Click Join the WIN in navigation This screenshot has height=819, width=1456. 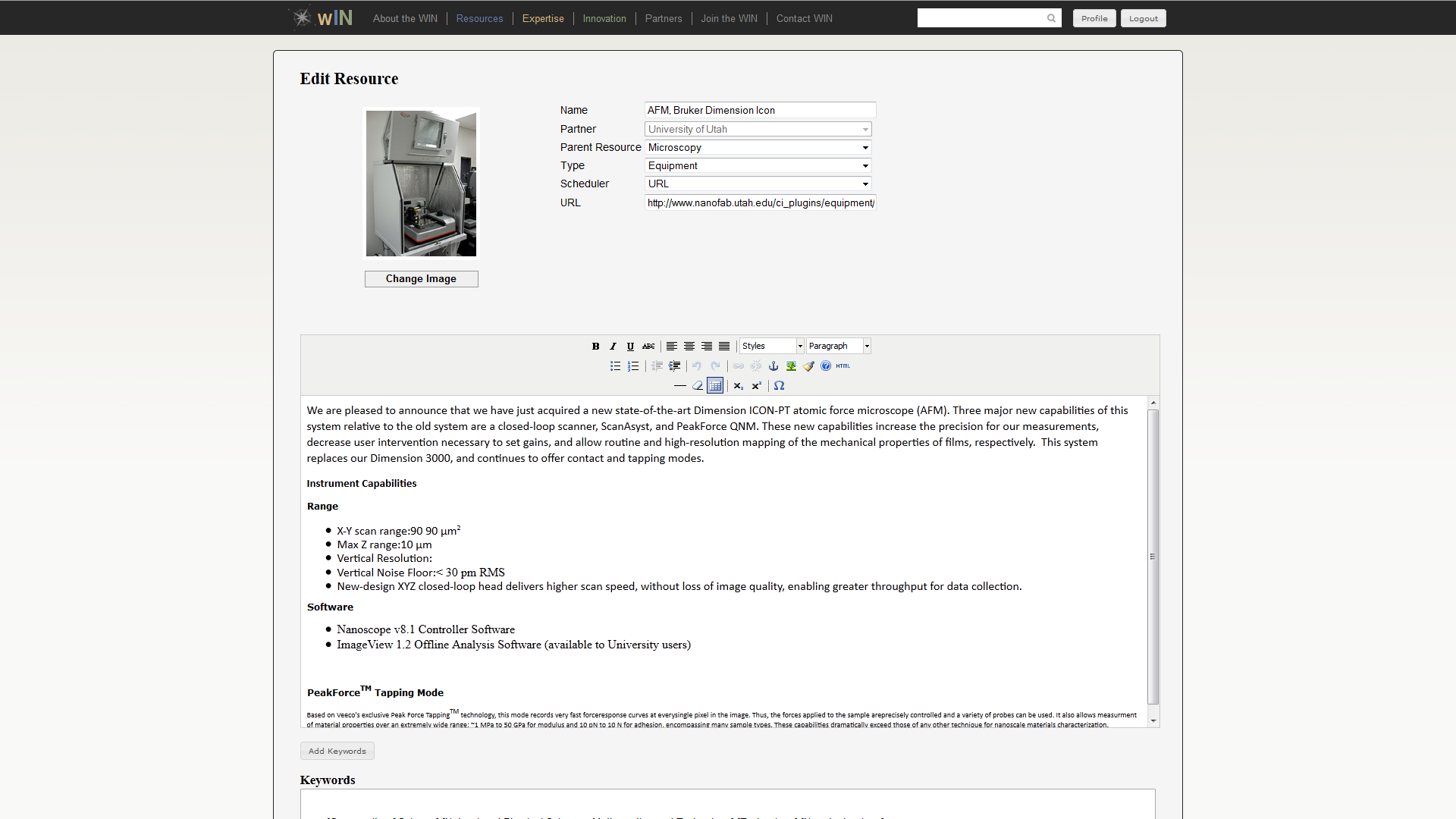tap(729, 18)
